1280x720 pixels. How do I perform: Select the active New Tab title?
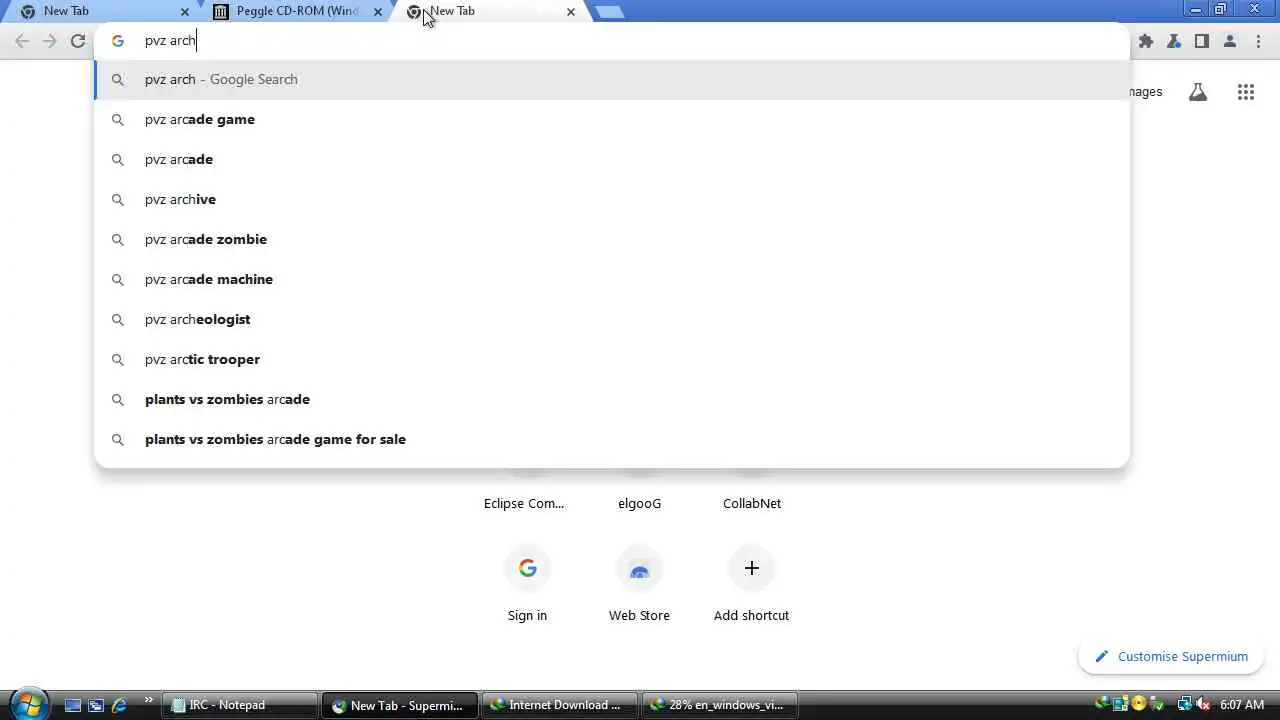point(452,11)
